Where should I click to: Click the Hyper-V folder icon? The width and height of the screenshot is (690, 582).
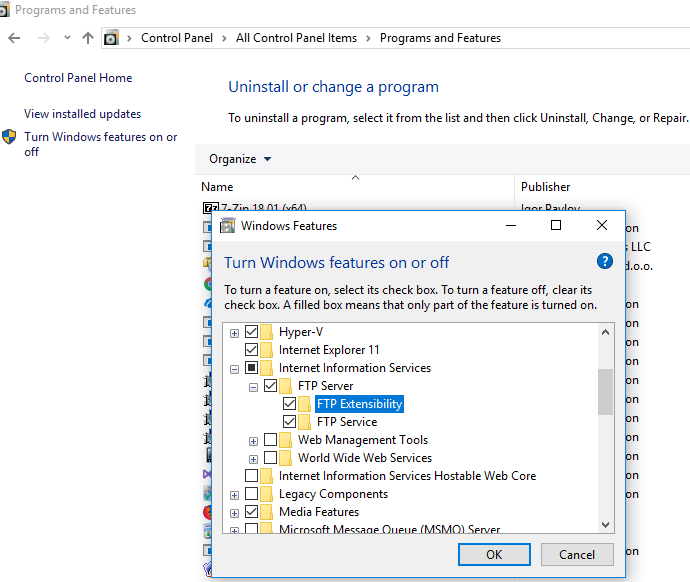tap(267, 332)
